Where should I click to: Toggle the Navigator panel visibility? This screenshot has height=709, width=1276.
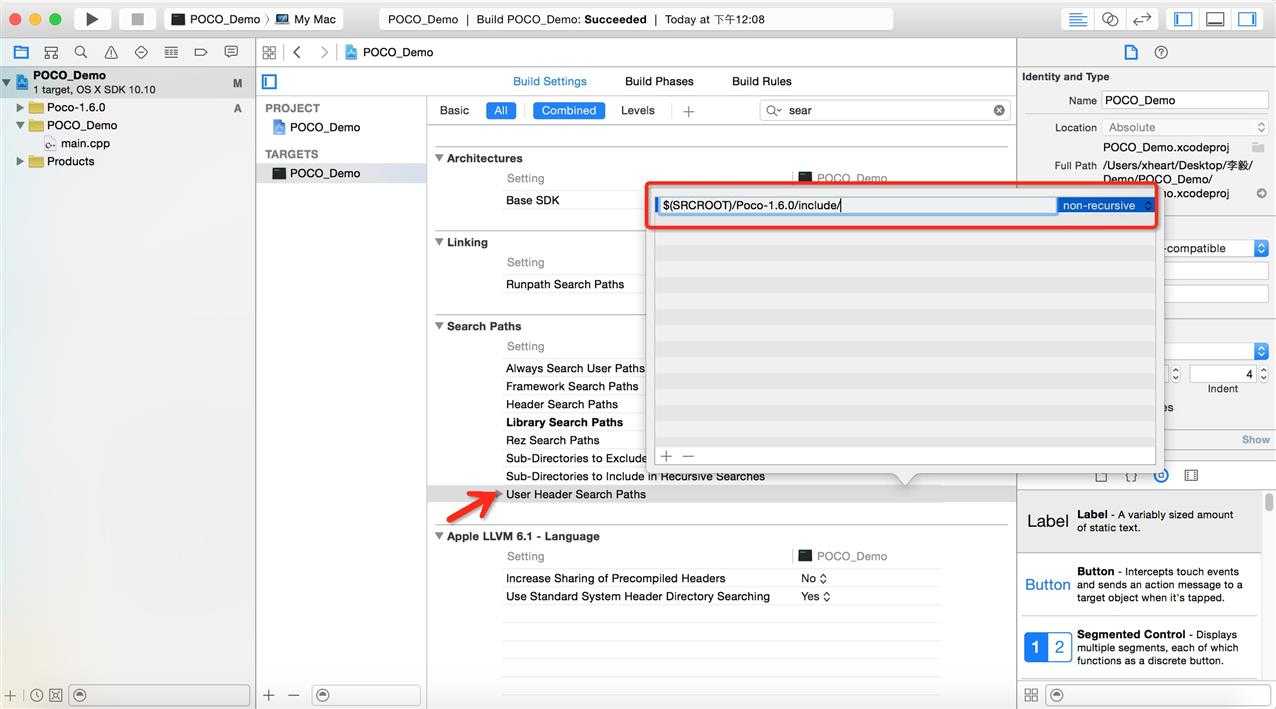pos(1183,19)
